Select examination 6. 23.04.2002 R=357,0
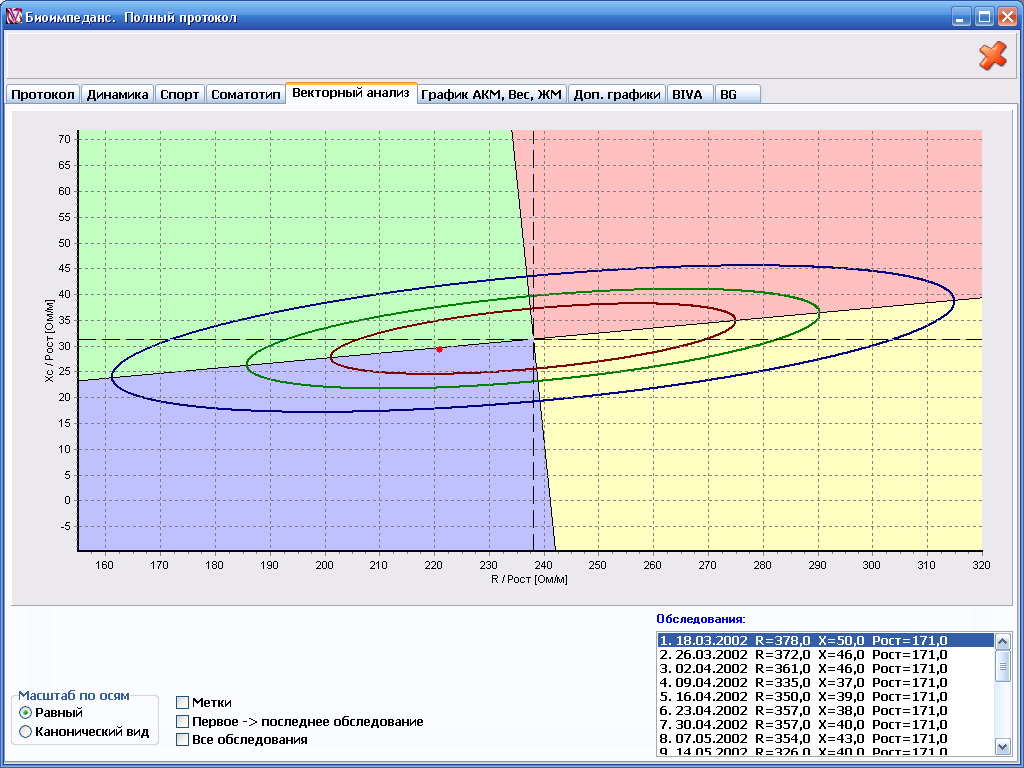Viewport: 1024px width, 768px height. pyautogui.click(x=825, y=711)
